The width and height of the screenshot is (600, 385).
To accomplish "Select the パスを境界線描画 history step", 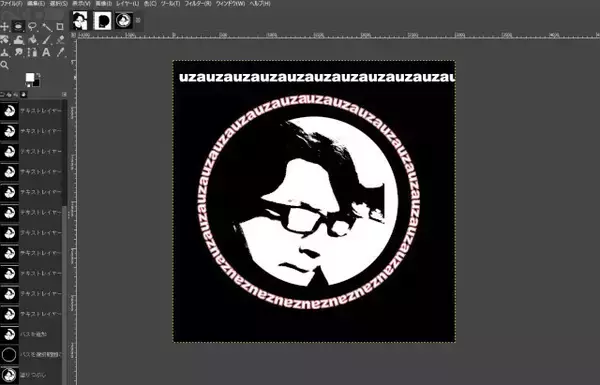I will point(31,354).
